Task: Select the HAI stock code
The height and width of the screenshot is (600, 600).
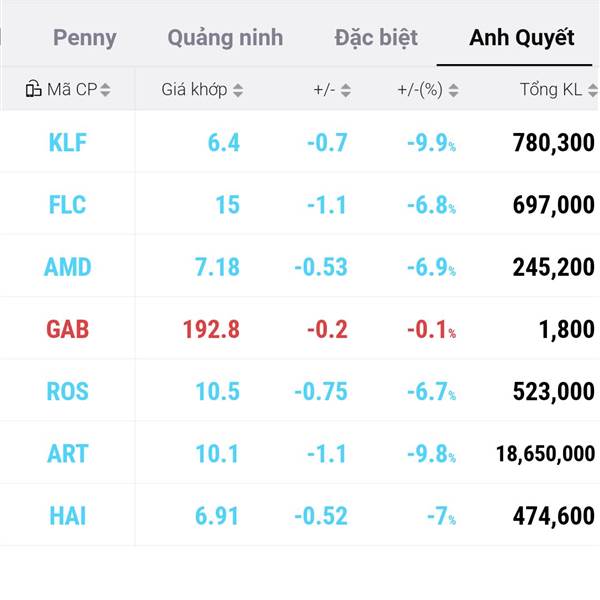Action: [x=68, y=516]
